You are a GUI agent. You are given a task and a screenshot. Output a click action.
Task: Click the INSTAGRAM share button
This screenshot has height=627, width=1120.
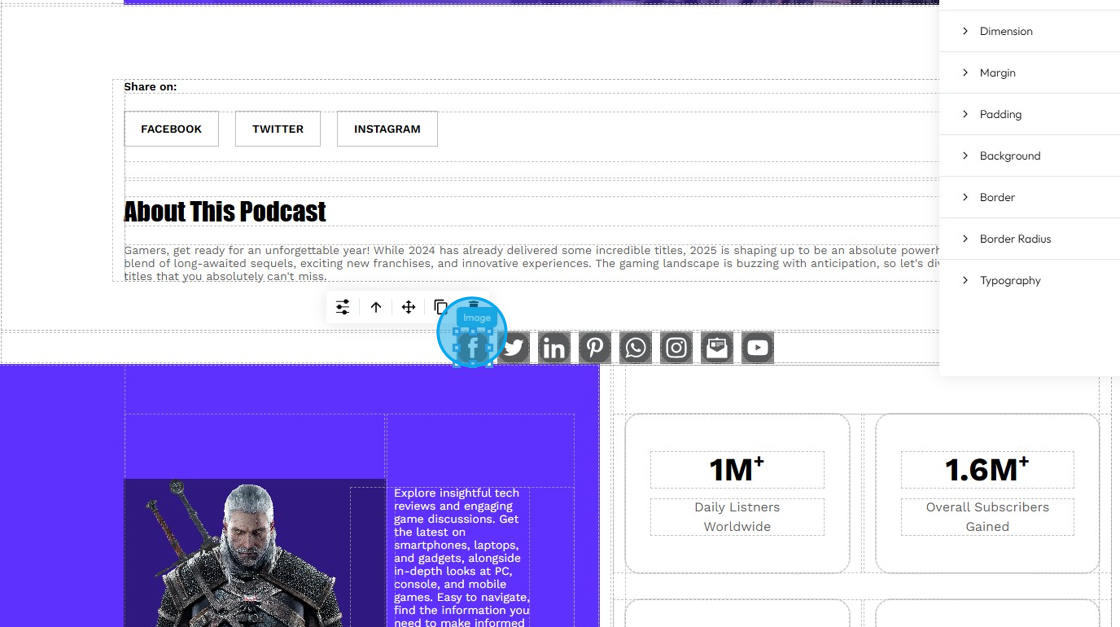click(387, 129)
